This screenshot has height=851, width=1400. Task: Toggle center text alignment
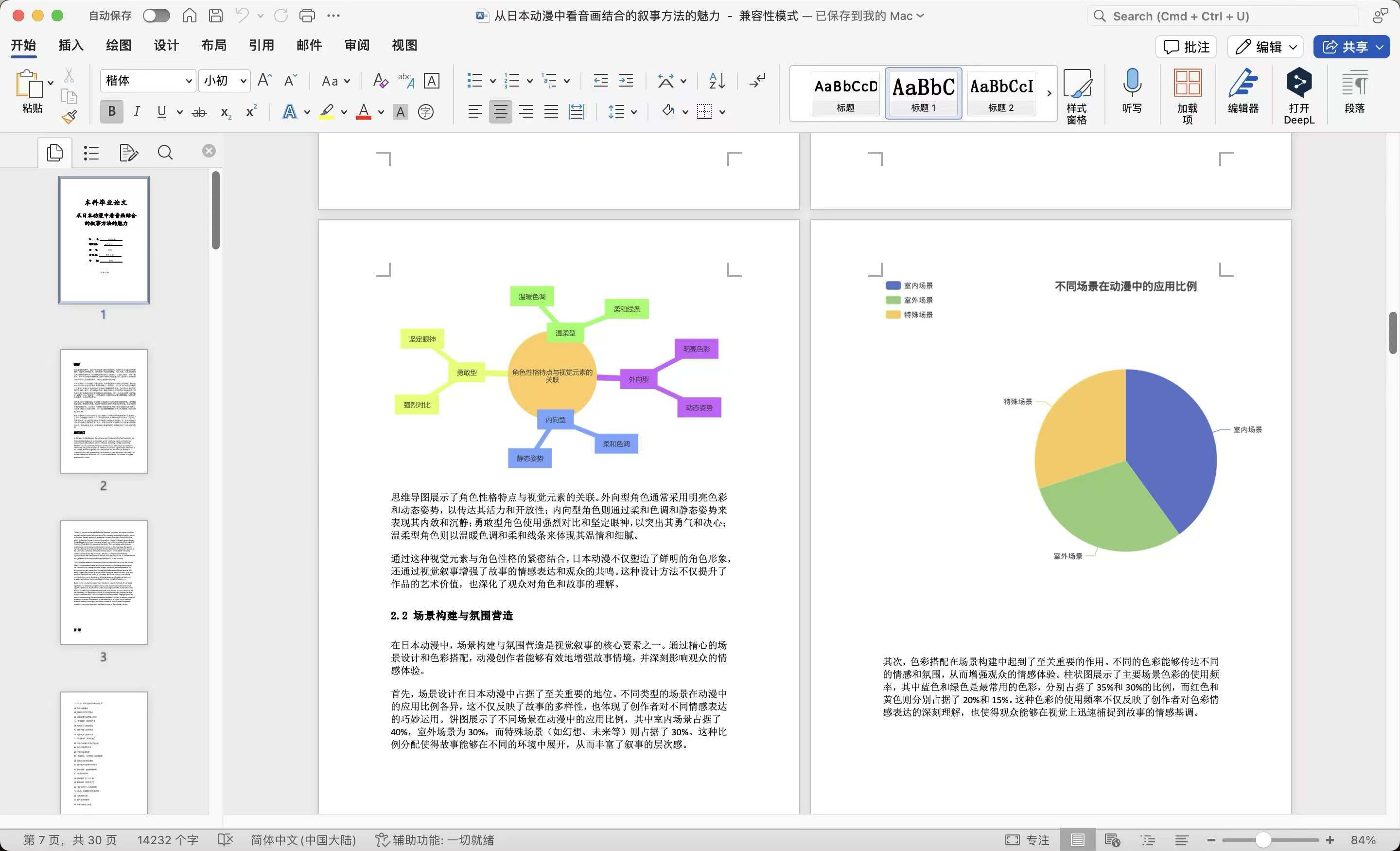pyautogui.click(x=500, y=111)
